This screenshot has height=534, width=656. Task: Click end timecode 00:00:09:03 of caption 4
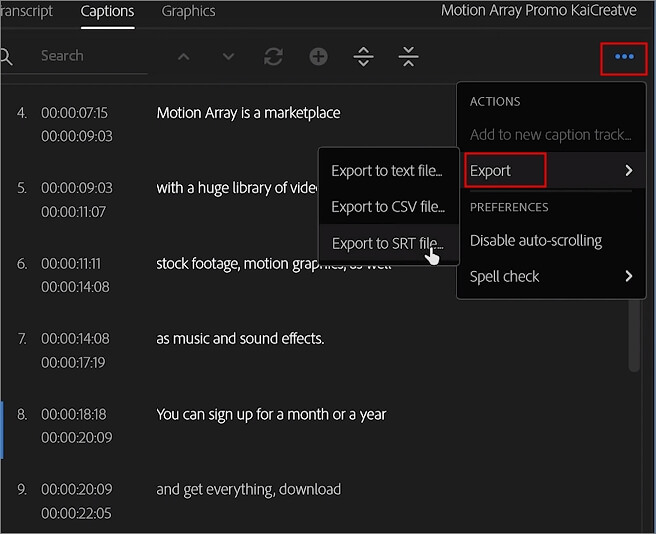[x=77, y=136]
